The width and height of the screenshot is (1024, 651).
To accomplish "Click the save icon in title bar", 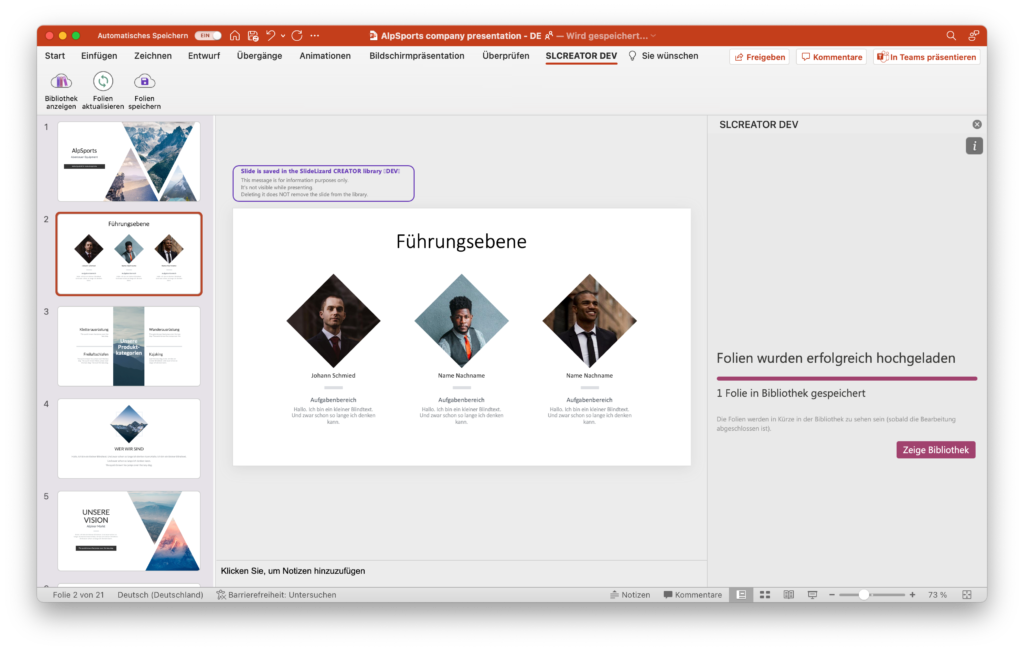I will [253, 36].
